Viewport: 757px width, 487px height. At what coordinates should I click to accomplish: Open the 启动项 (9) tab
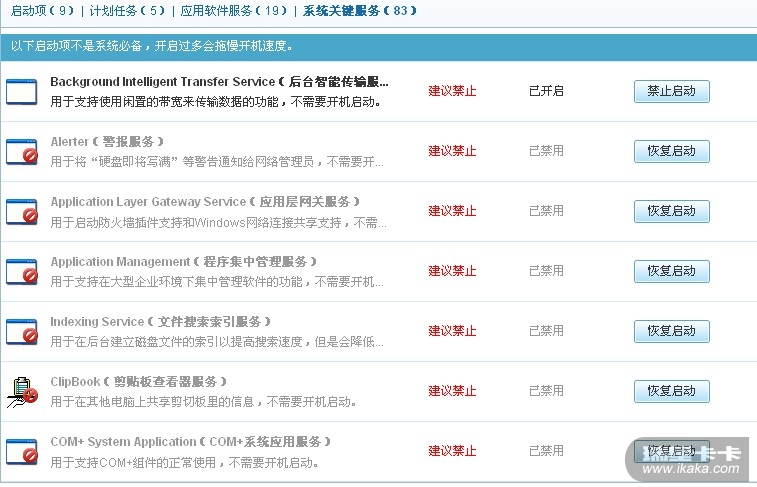(42, 11)
